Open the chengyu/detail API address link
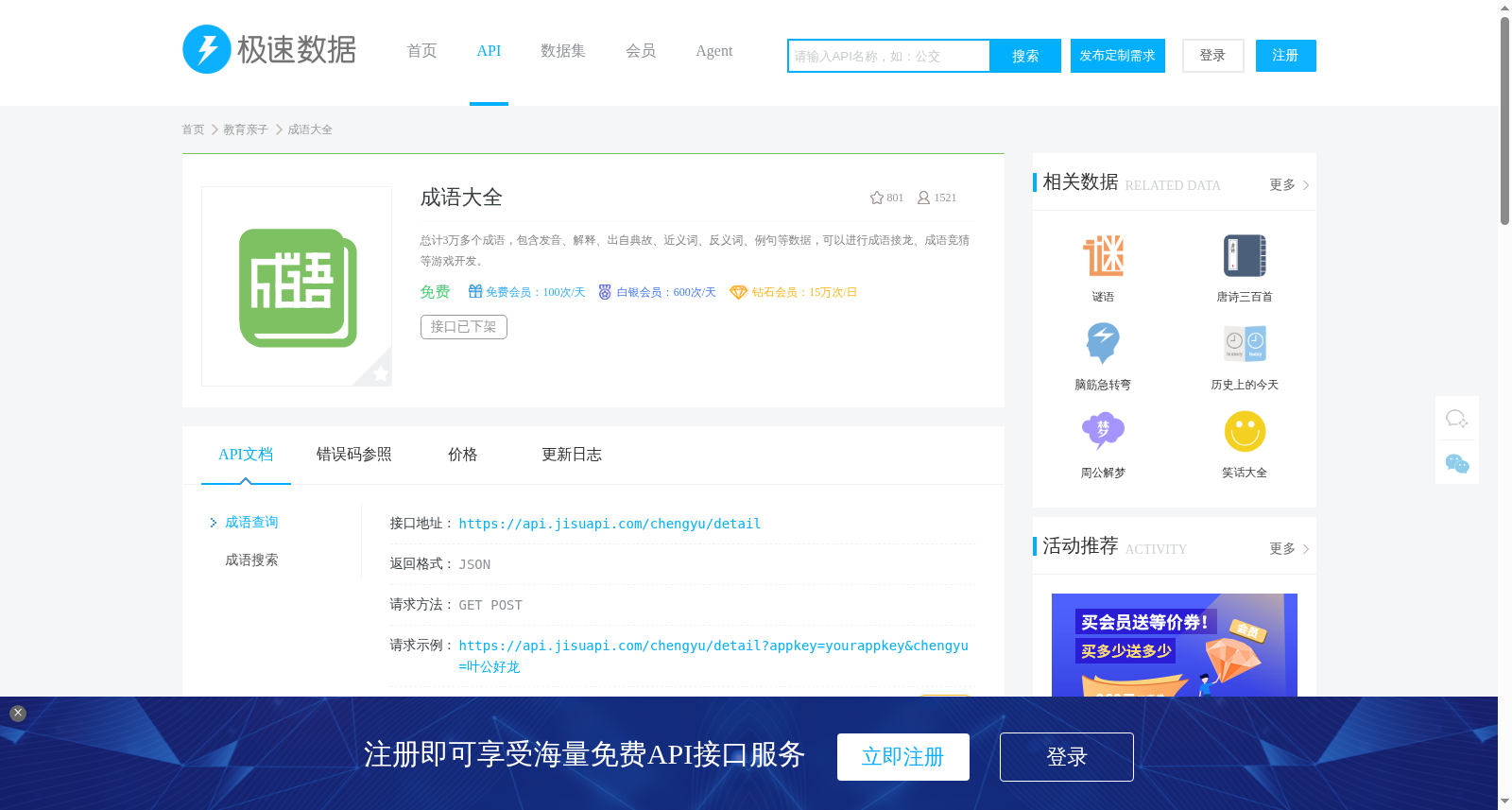The image size is (1512, 810). (x=610, y=524)
